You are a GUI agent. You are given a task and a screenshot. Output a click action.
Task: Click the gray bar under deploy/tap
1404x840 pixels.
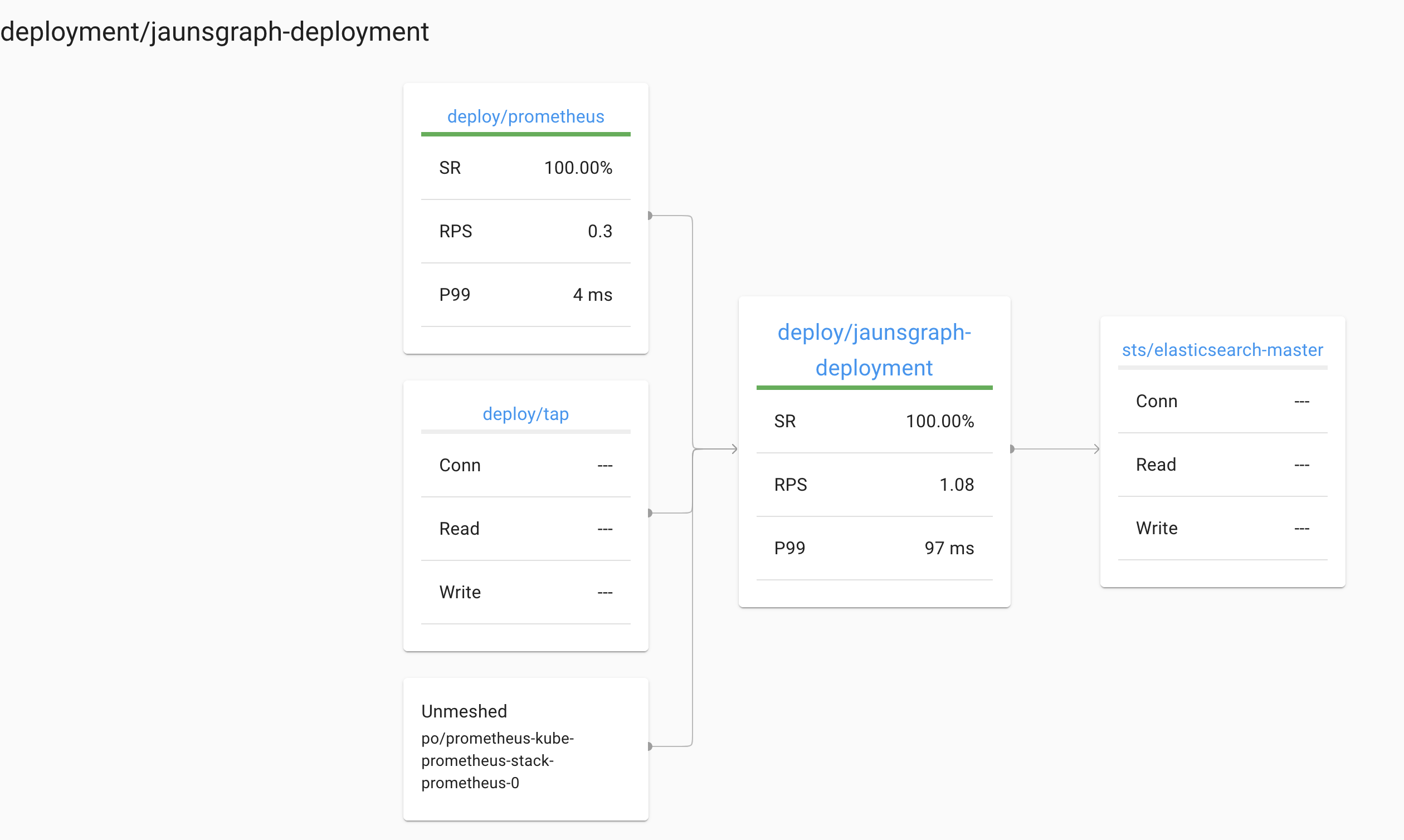[x=525, y=431]
